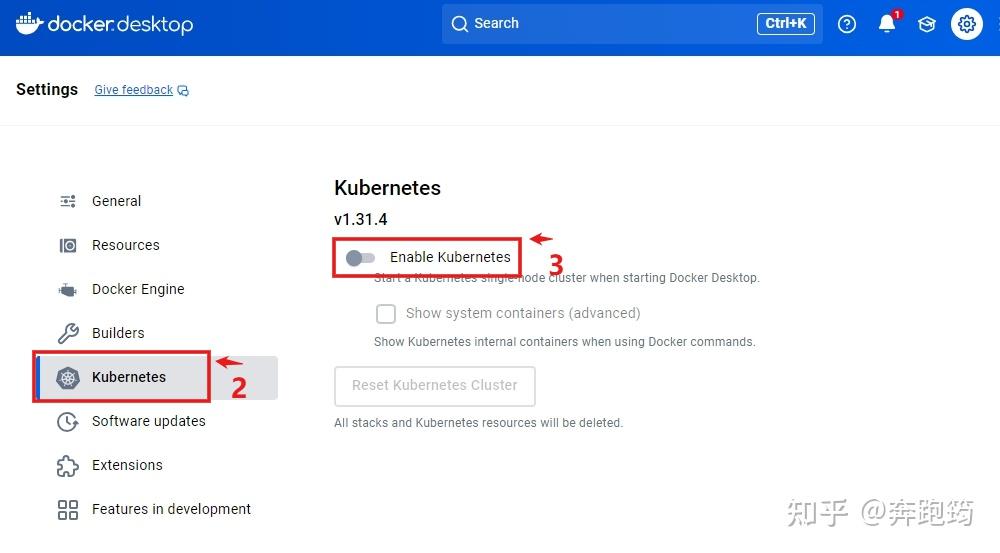1000x553 pixels.
Task: Click the Builders wrench icon
Action: 68,333
